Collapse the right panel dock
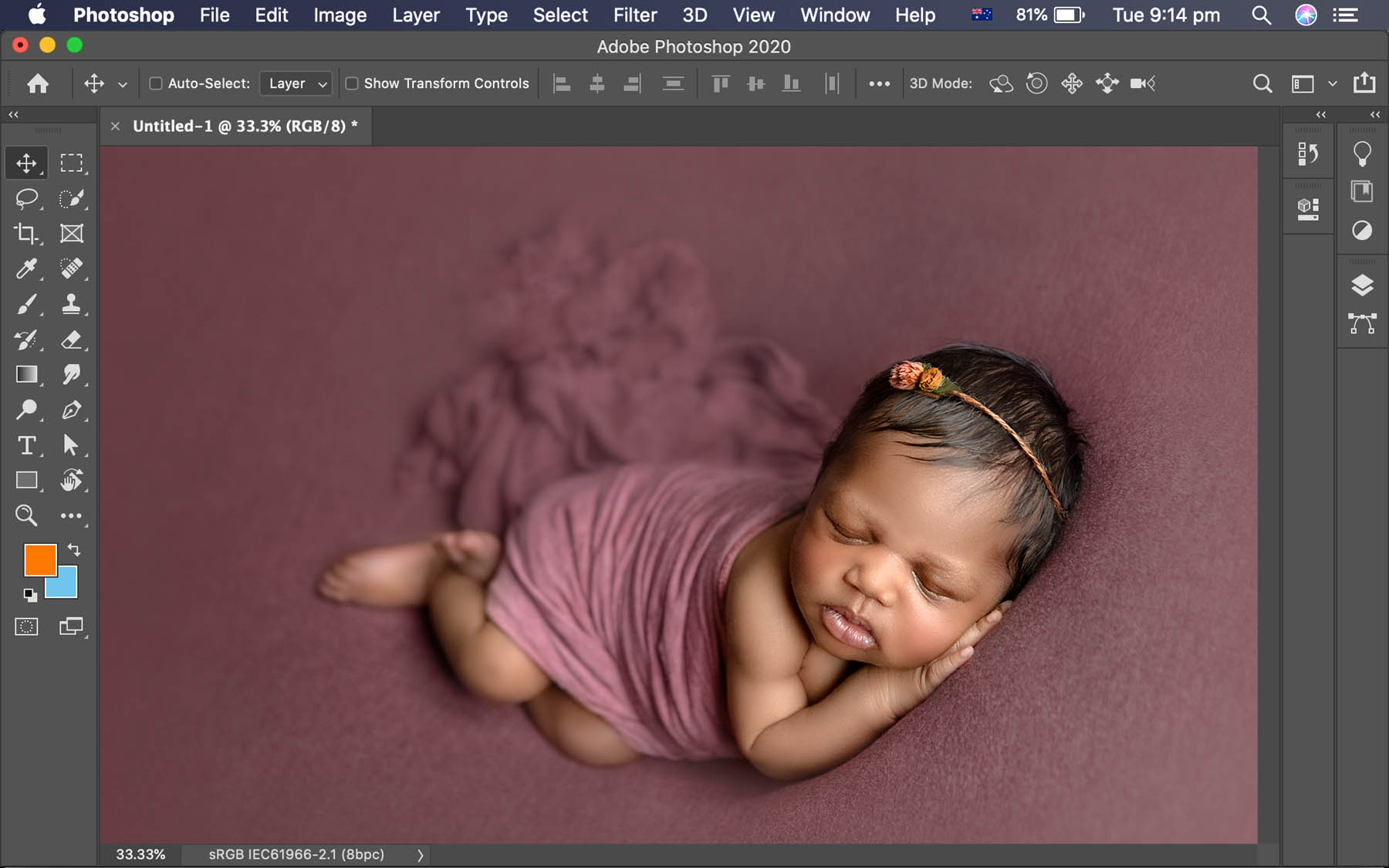The height and width of the screenshot is (868, 1389). point(1374,114)
